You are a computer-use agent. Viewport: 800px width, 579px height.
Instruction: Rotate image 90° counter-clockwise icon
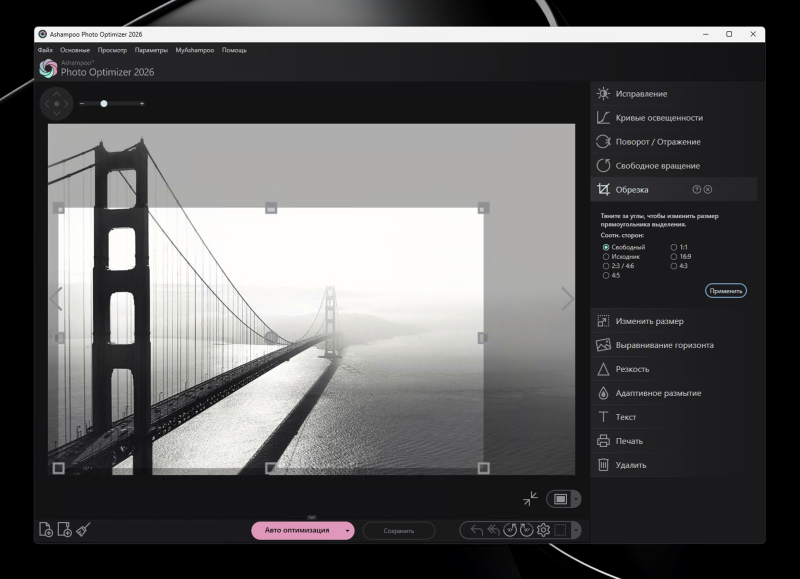(x=510, y=531)
